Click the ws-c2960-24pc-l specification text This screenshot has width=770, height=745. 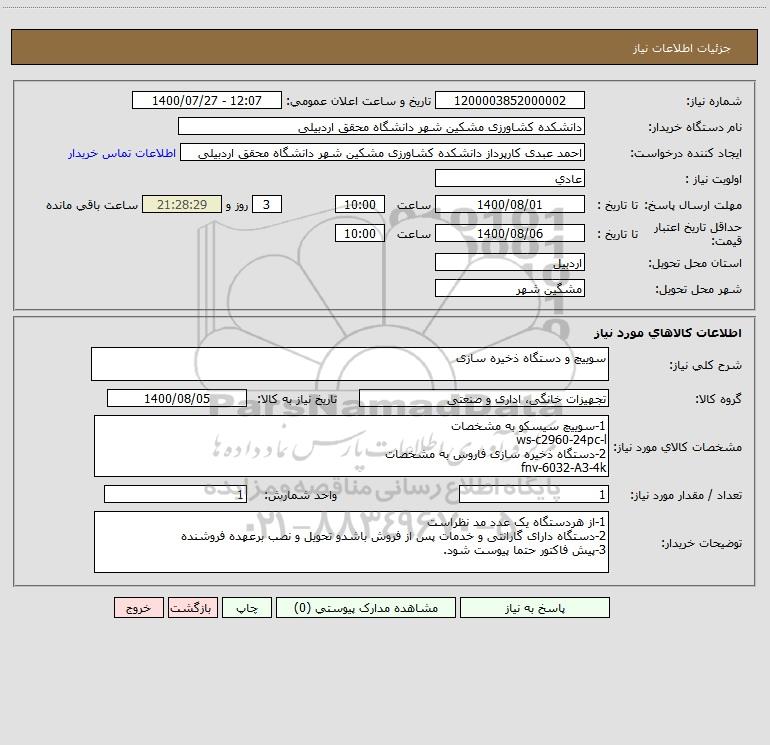point(561,440)
